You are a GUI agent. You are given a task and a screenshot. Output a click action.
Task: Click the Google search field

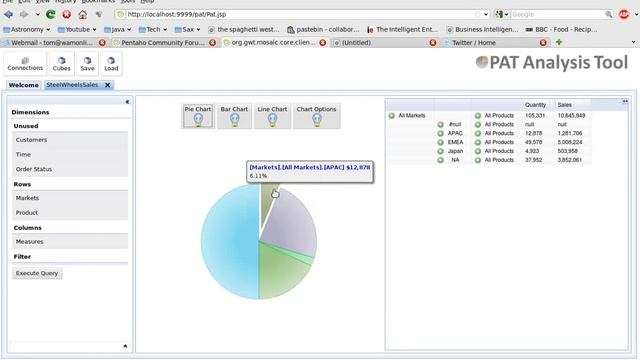point(557,14)
